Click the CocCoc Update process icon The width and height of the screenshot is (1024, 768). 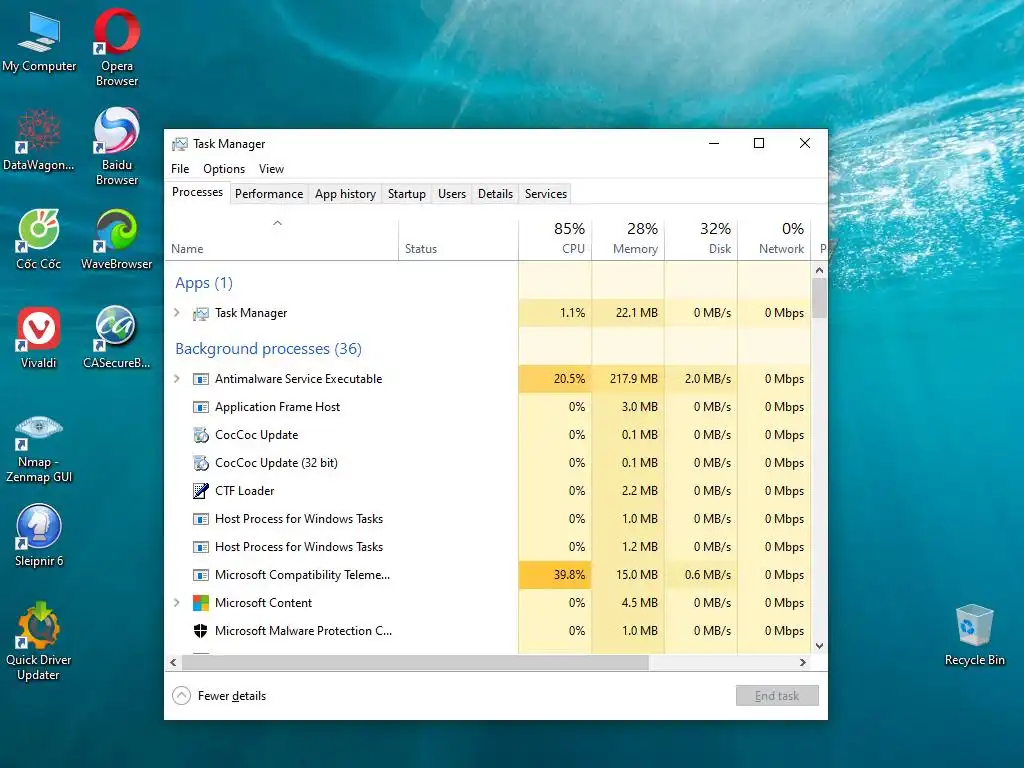(200, 435)
